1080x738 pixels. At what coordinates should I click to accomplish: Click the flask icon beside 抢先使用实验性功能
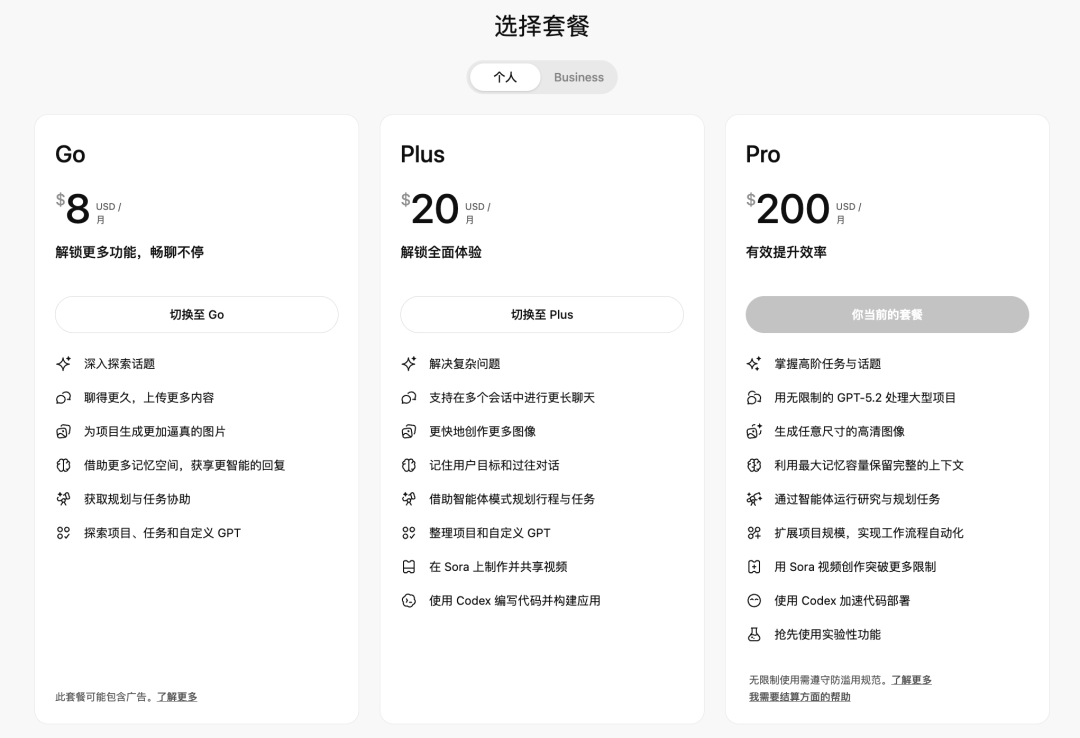[754, 634]
